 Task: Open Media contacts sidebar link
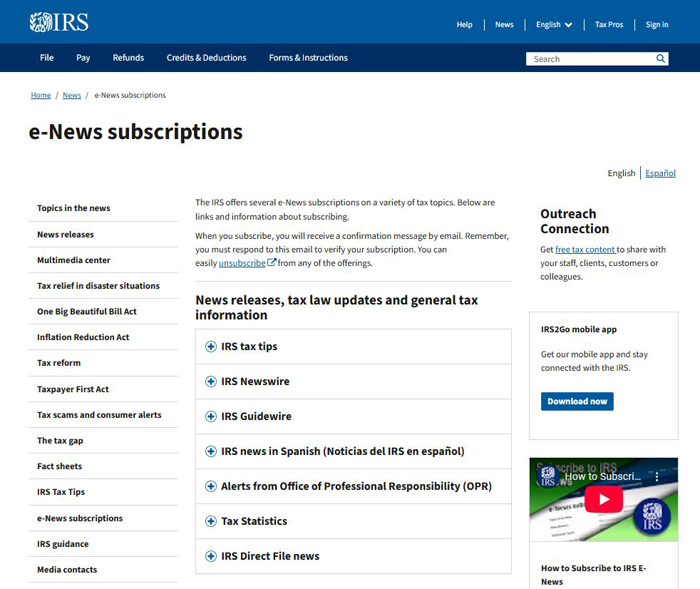[67, 570]
